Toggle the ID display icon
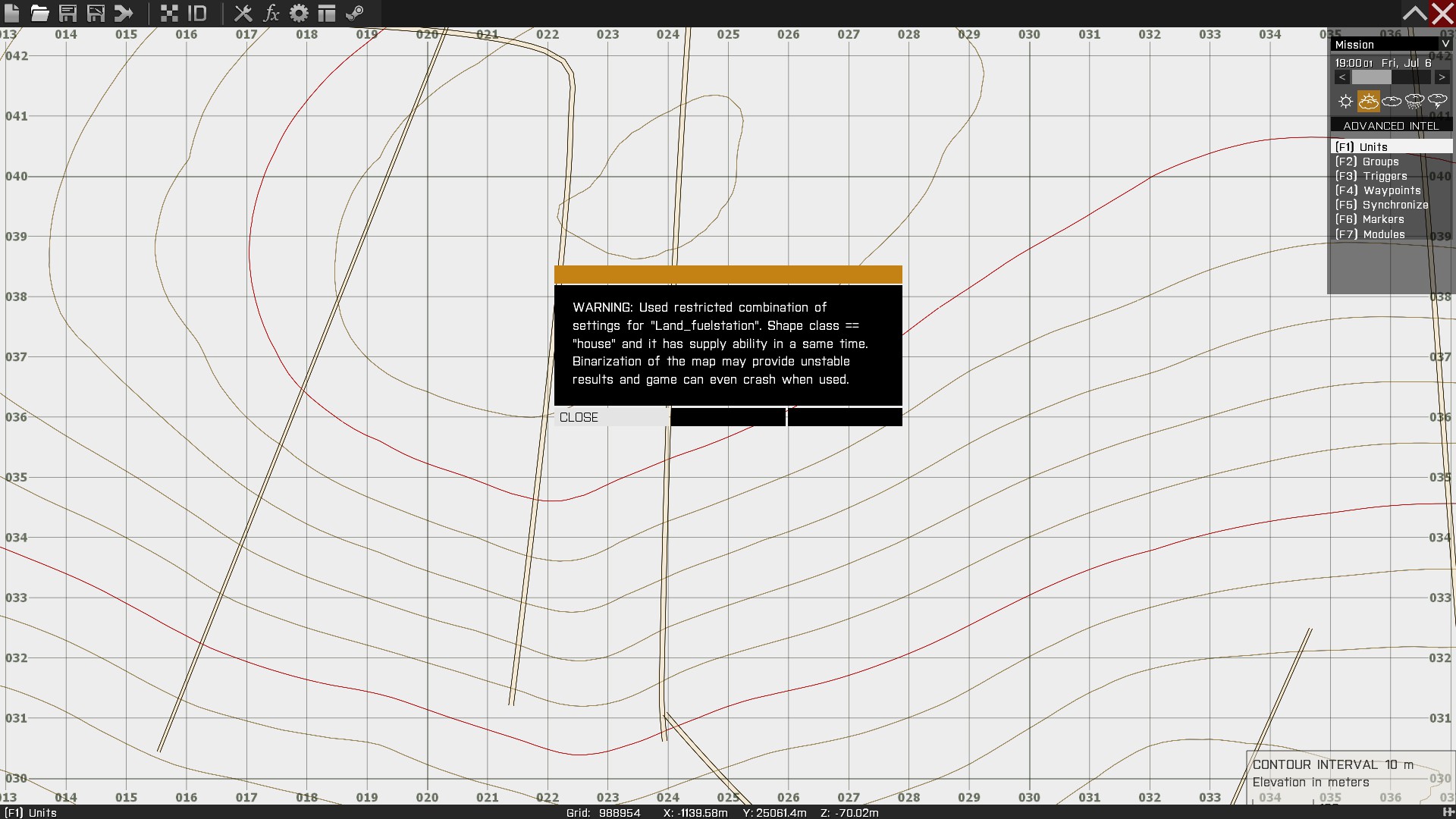 (x=197, y=13)
